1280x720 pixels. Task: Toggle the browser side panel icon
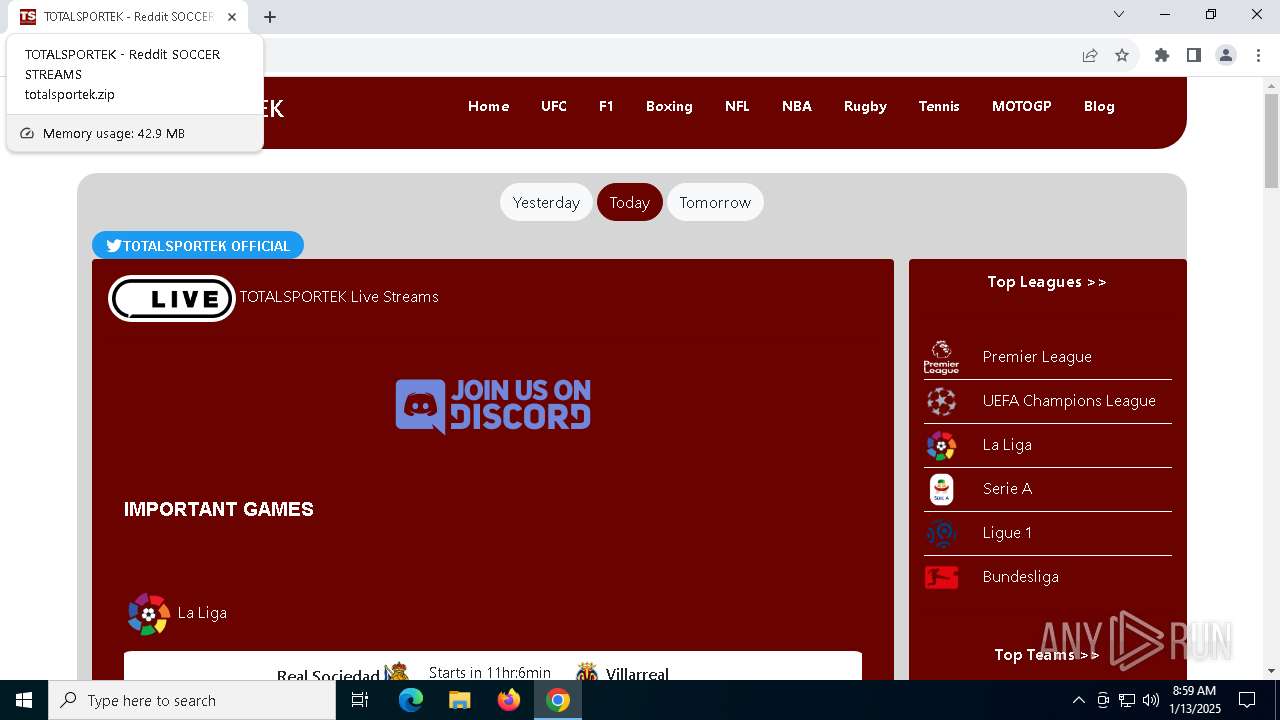(x=1194, y=55)
